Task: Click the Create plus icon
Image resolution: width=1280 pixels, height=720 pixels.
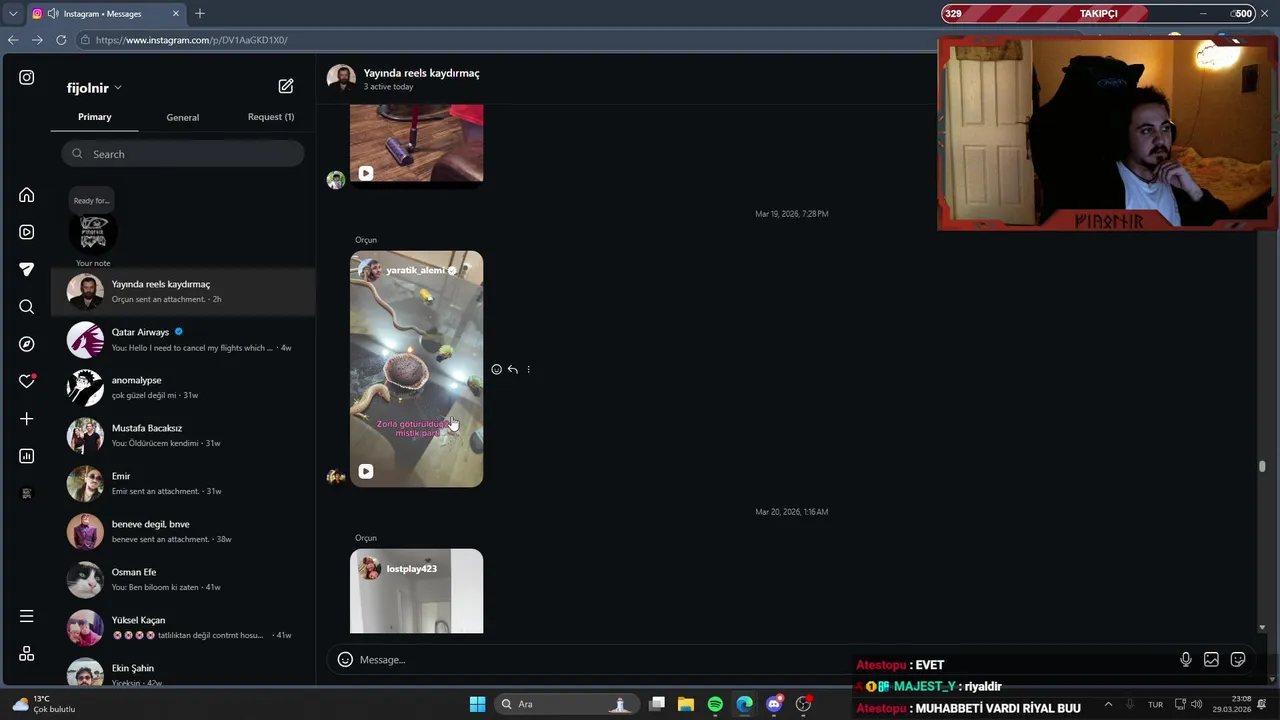Action: [x=27, y=419]
